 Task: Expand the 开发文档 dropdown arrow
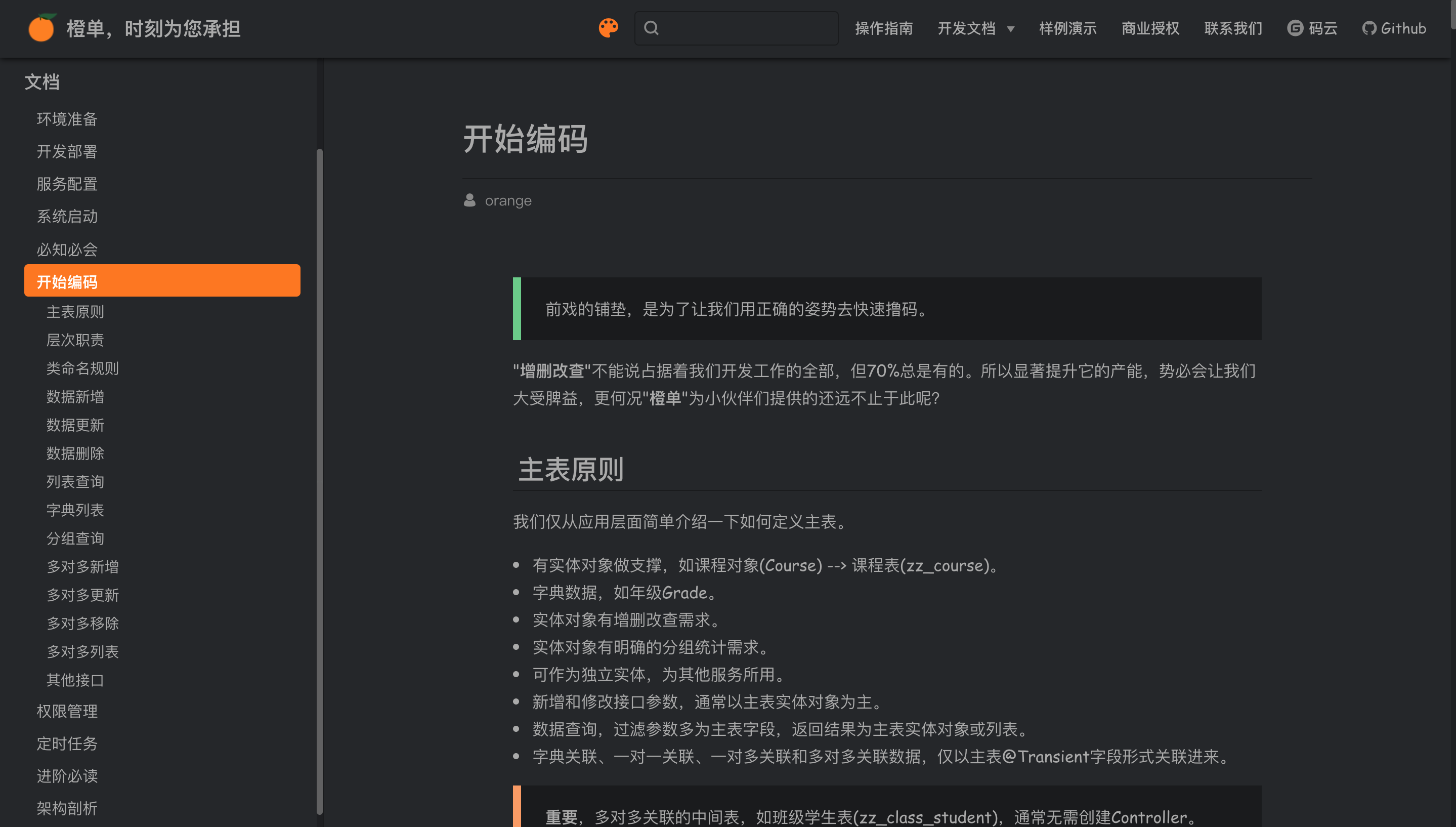click(x=1010, y=29)
